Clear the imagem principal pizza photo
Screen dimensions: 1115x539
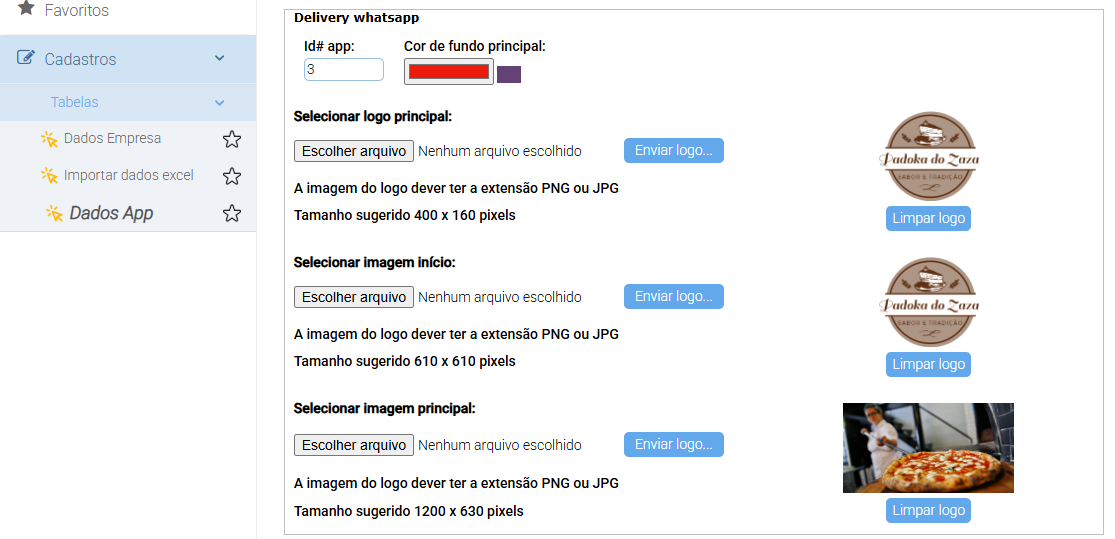click(928, 510)
